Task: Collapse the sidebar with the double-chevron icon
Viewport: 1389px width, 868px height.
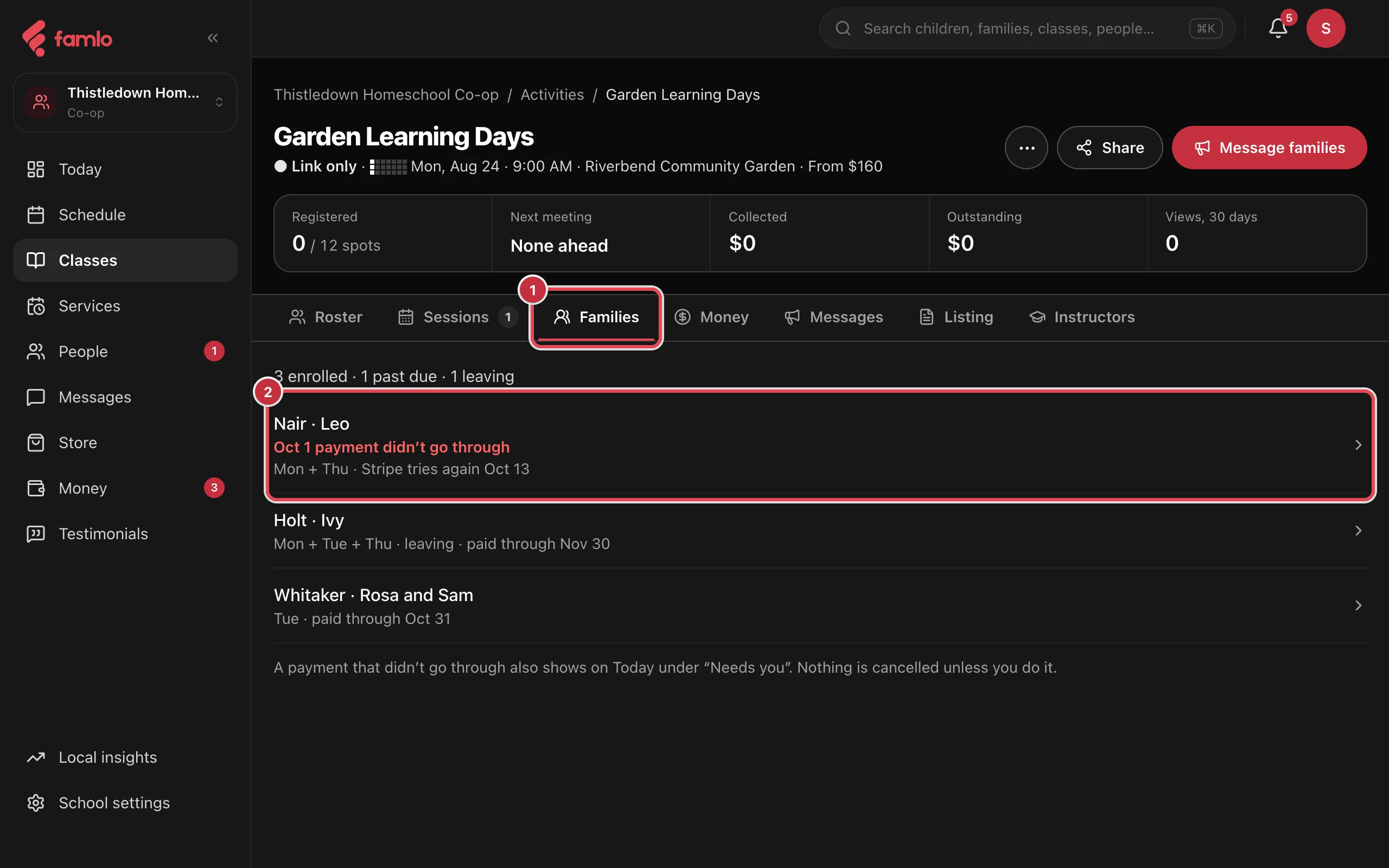Action: tap(212, 38)
